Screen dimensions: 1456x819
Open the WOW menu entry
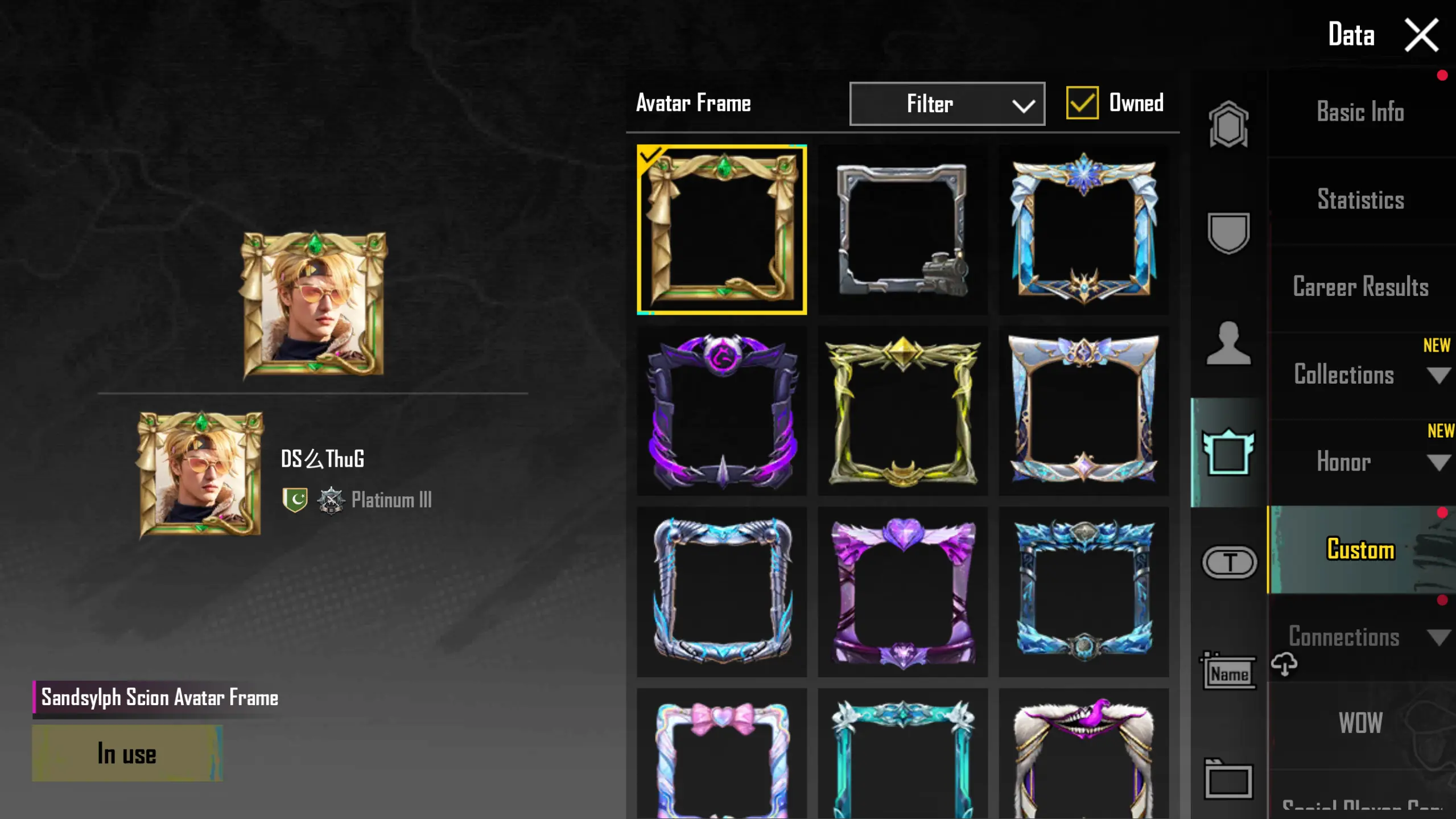[1360, 724]
